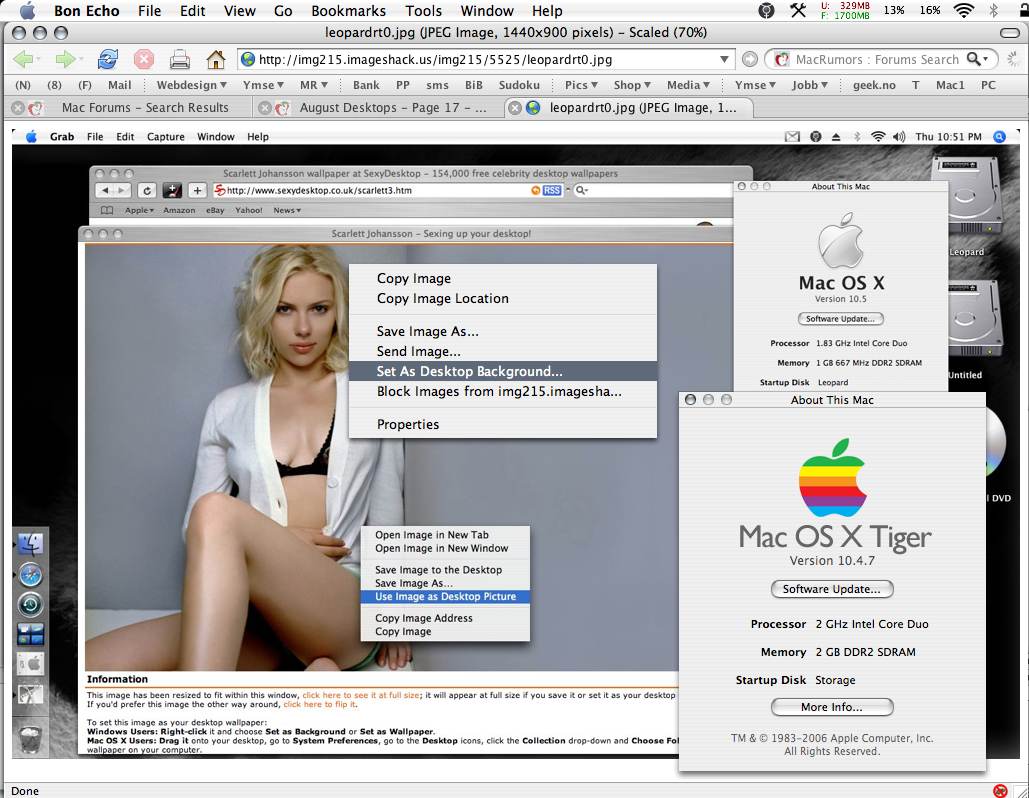Open the Mail bookmark
Viewport: 1029px width, 798px height.
click(119, 85)
